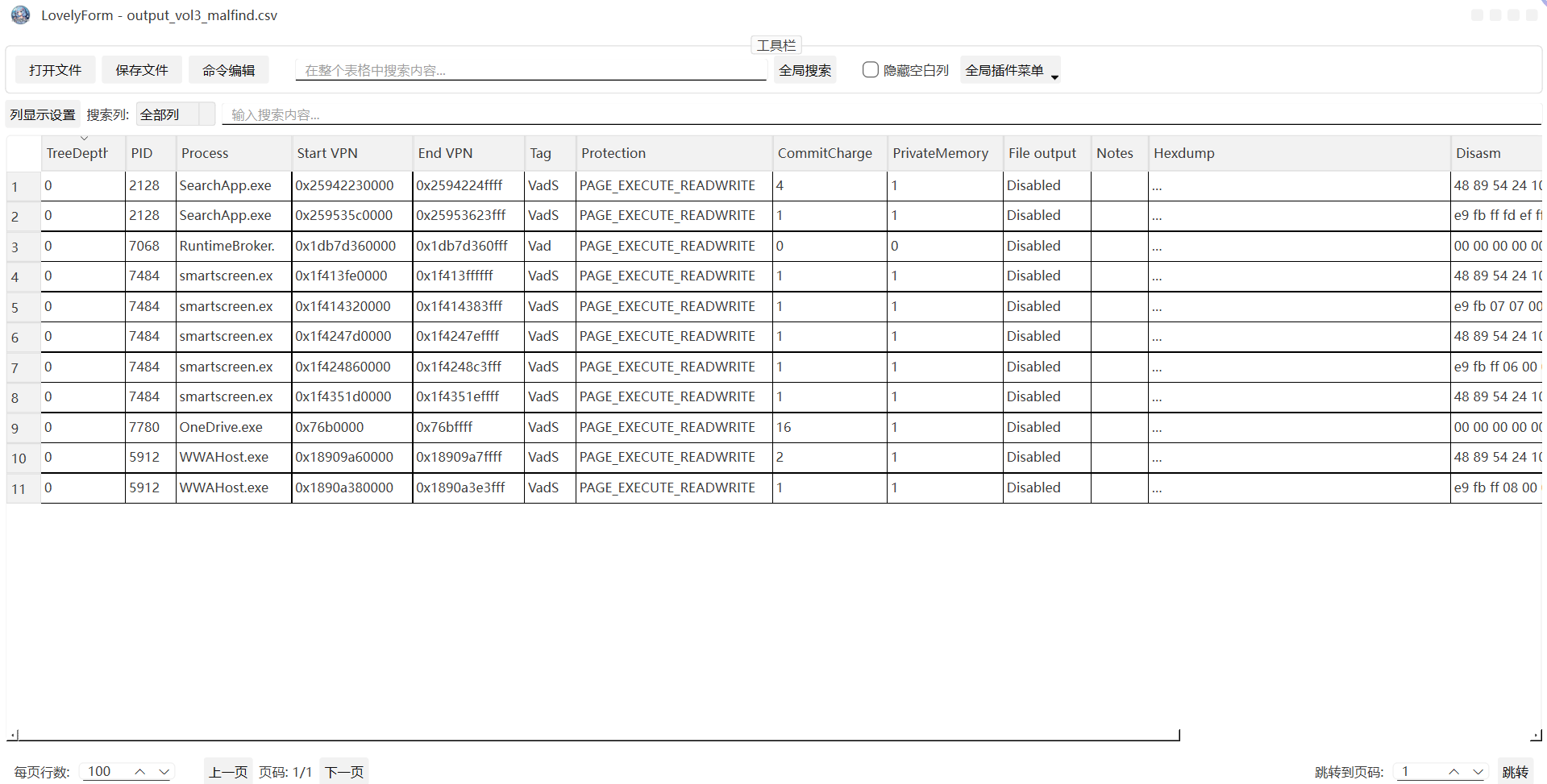Click End VPN cell 0x1f4248c3fff
Image resolution: width=1547 pixels, height=784 pixels.
(468, 367)
